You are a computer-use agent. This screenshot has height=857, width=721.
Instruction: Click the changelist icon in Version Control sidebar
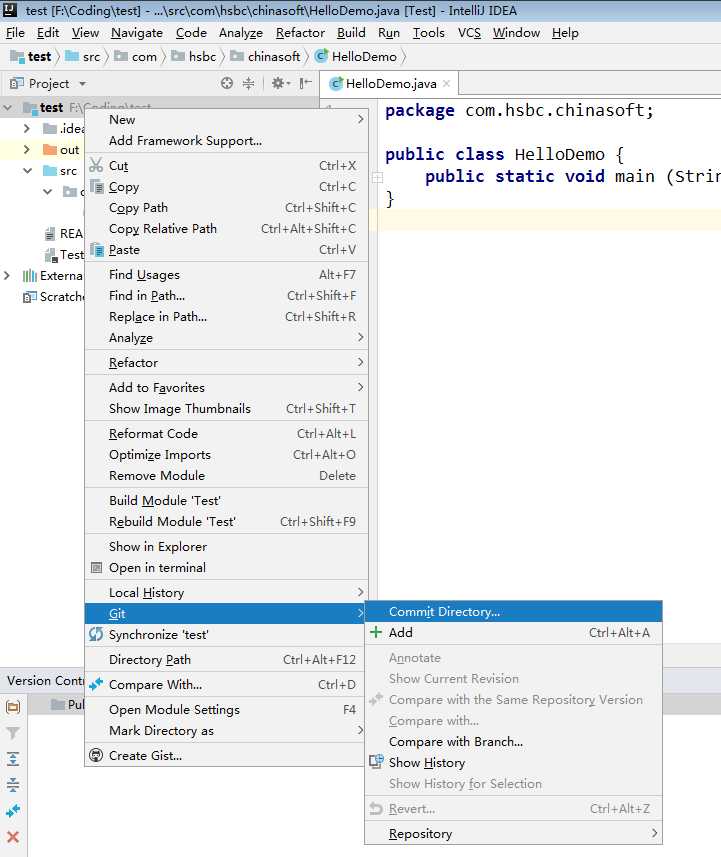13,707
